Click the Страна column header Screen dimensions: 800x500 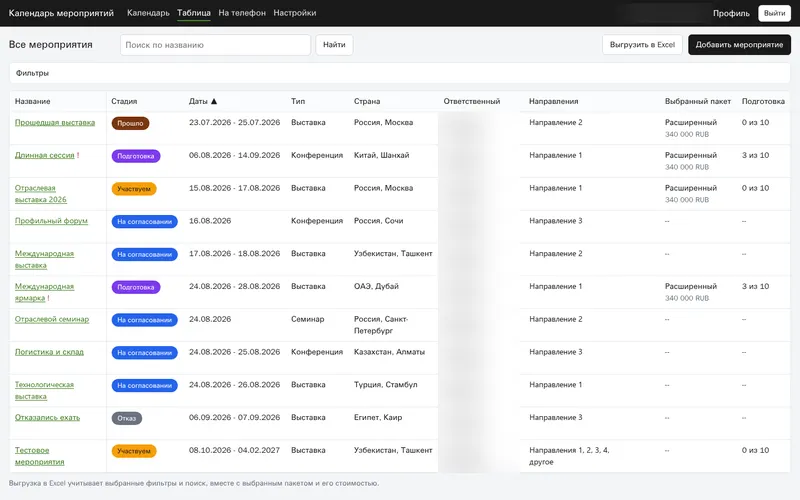coord(367,101)
